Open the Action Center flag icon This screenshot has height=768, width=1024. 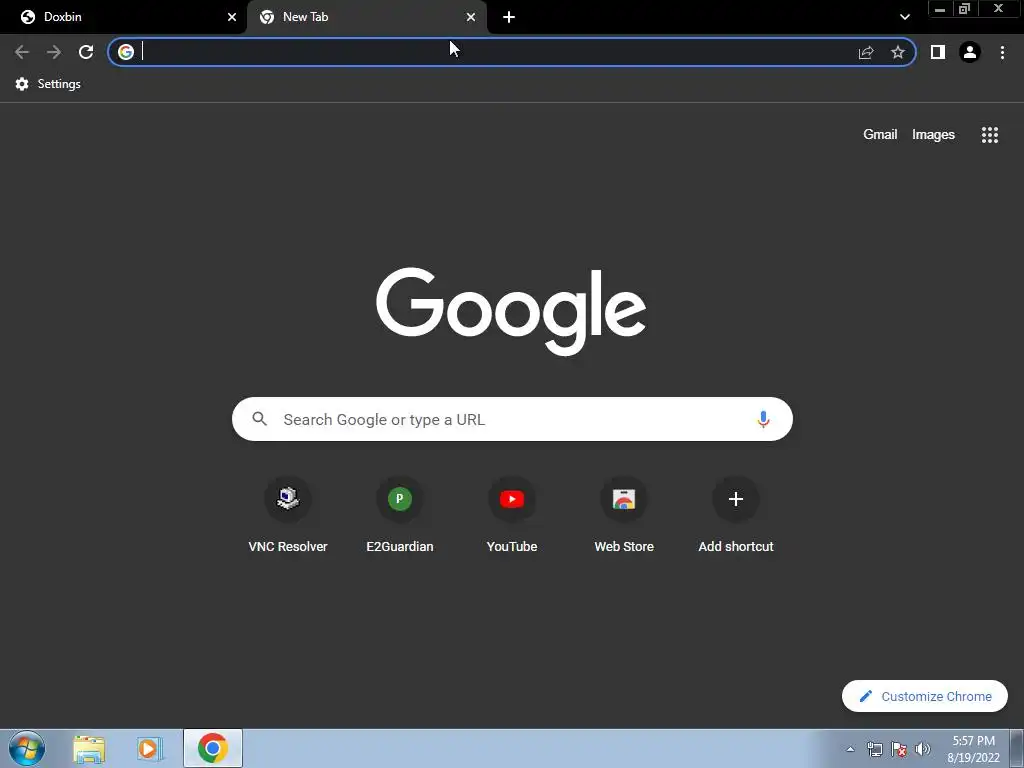click(899, 749)
